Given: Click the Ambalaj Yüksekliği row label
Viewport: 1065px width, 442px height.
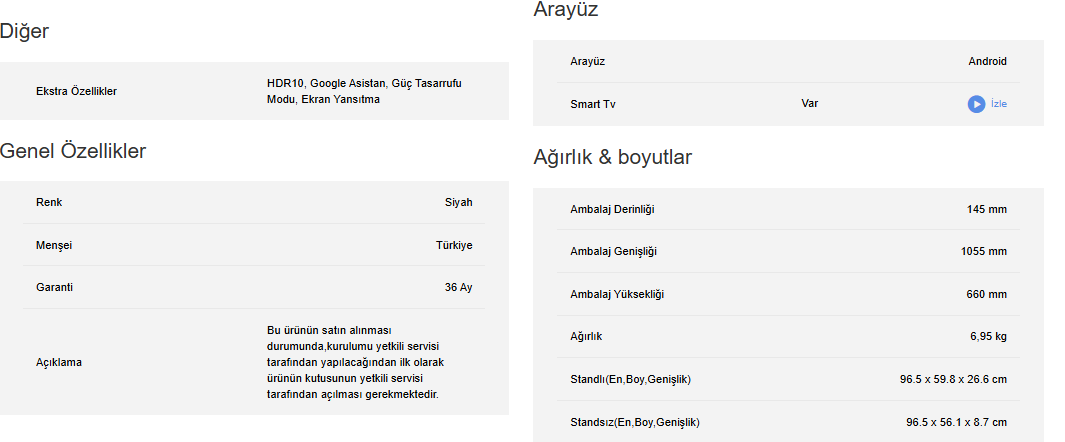Looking at the screenshot, I should pos(617,294).
